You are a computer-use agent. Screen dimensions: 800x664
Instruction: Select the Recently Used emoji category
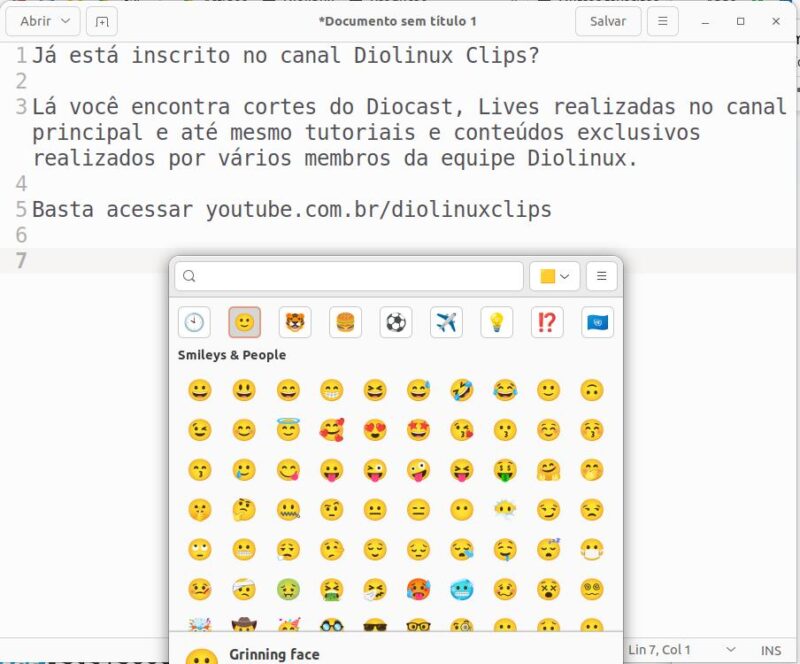[x=194, y=322]
